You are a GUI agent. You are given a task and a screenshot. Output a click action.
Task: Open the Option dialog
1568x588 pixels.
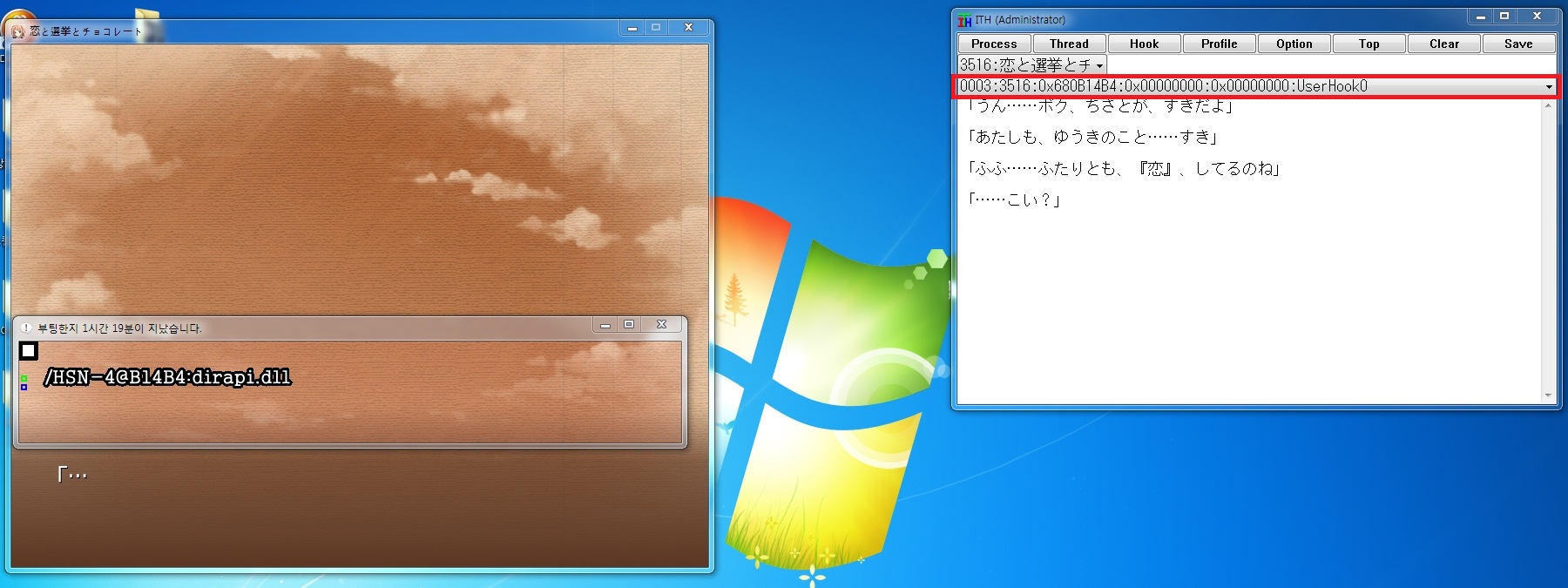point(1294,44)
